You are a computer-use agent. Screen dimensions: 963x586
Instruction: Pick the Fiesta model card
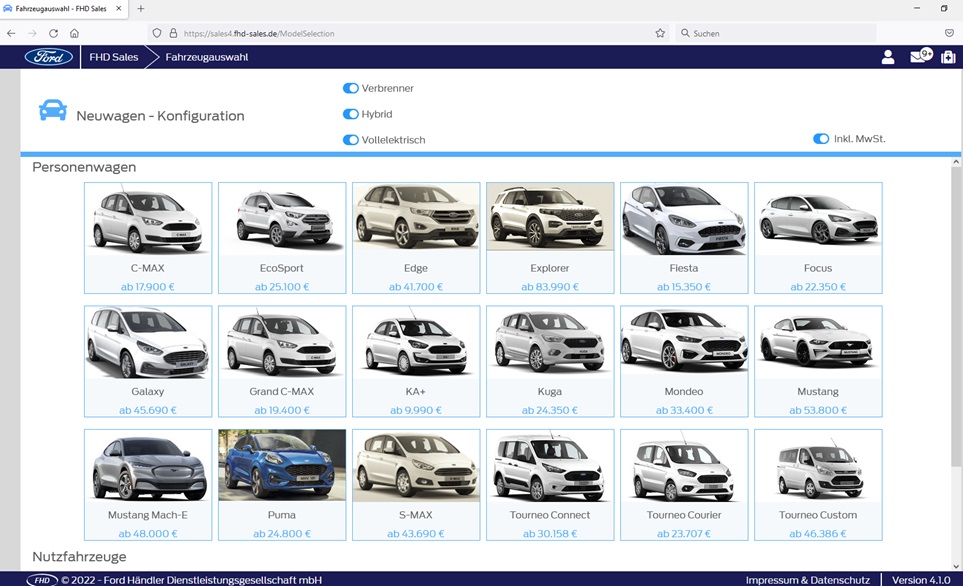[684, 238]
